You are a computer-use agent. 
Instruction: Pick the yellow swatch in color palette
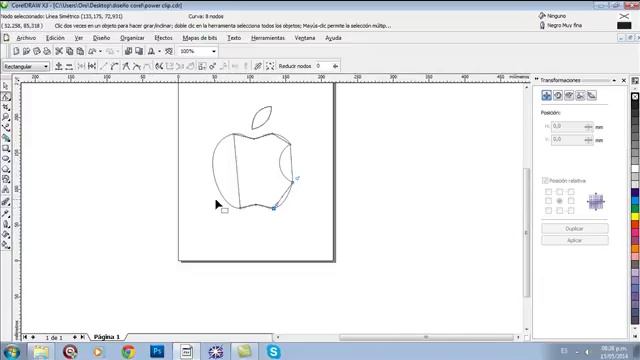635,216
